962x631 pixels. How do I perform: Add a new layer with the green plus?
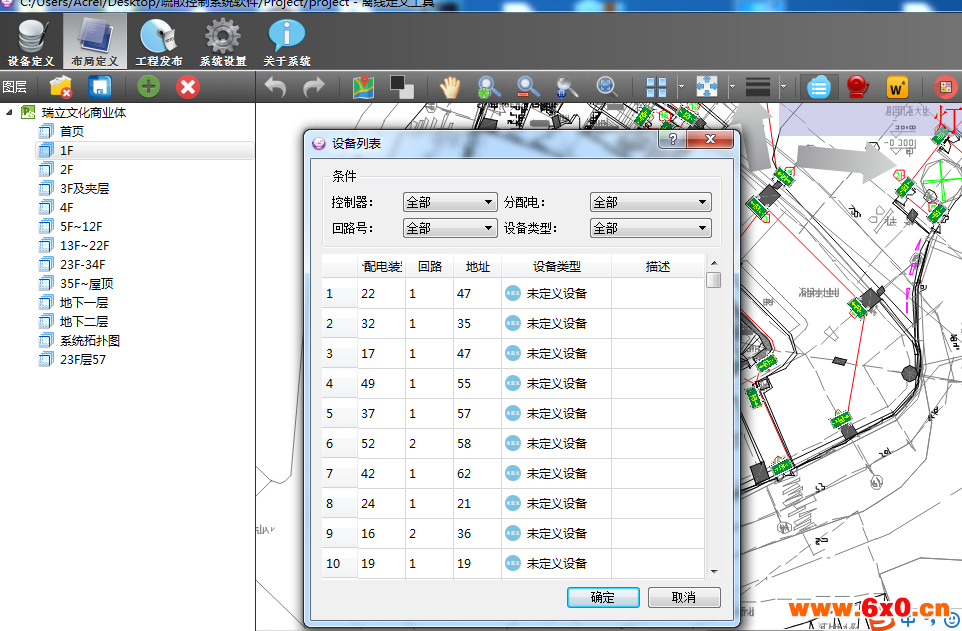tap(148, 87)
